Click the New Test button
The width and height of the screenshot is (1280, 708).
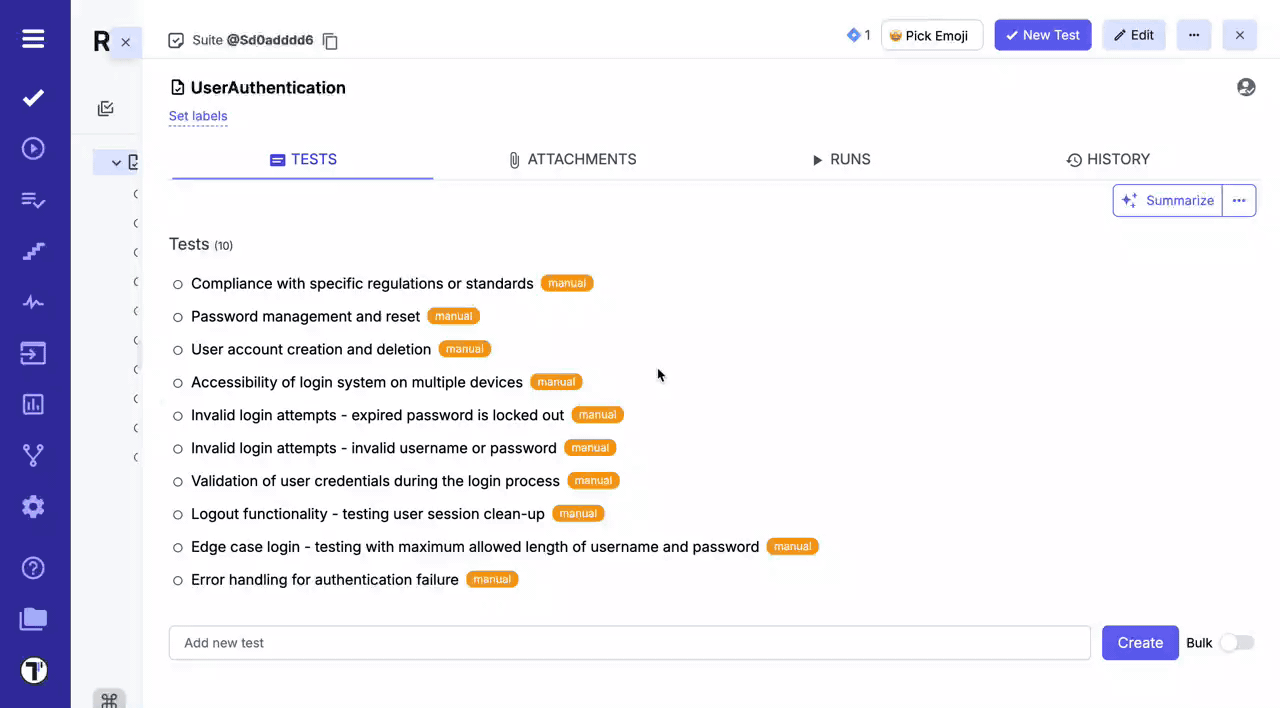coord(1043,35)
